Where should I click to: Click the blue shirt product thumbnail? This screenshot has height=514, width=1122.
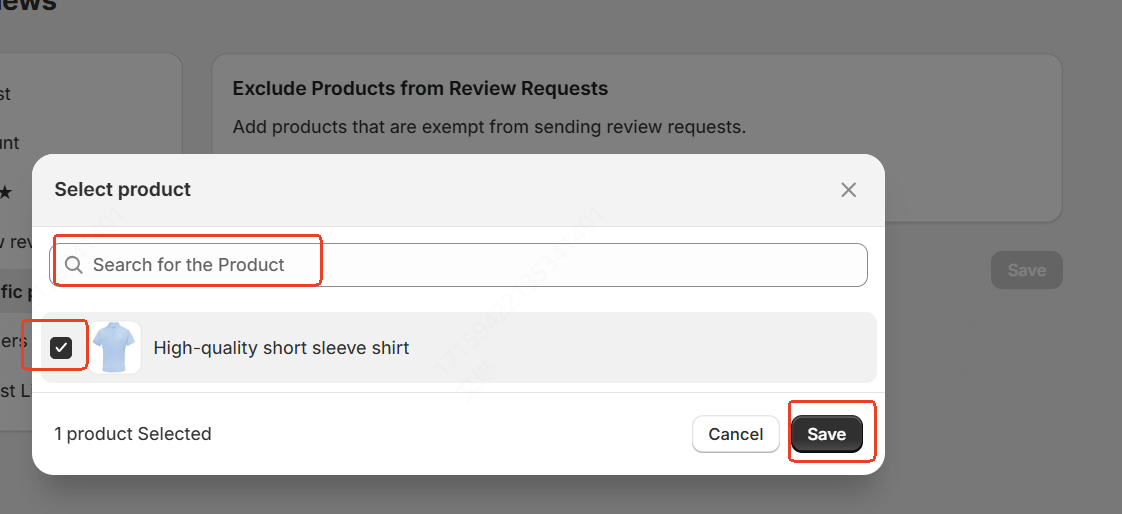(x=115, y=348)
